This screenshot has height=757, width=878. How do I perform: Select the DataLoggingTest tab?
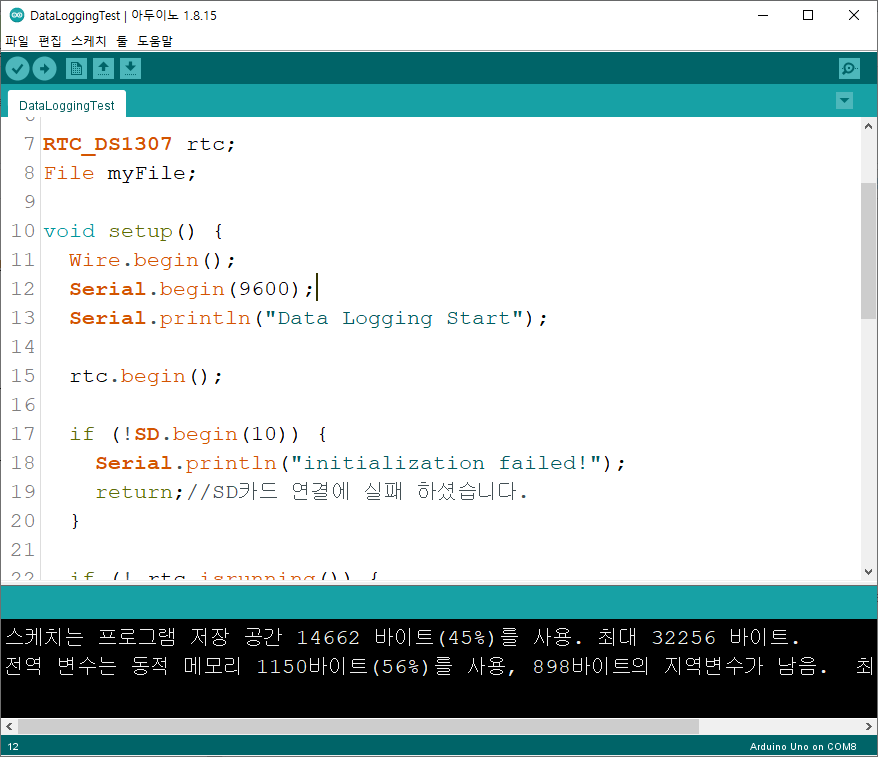[67, 105]
